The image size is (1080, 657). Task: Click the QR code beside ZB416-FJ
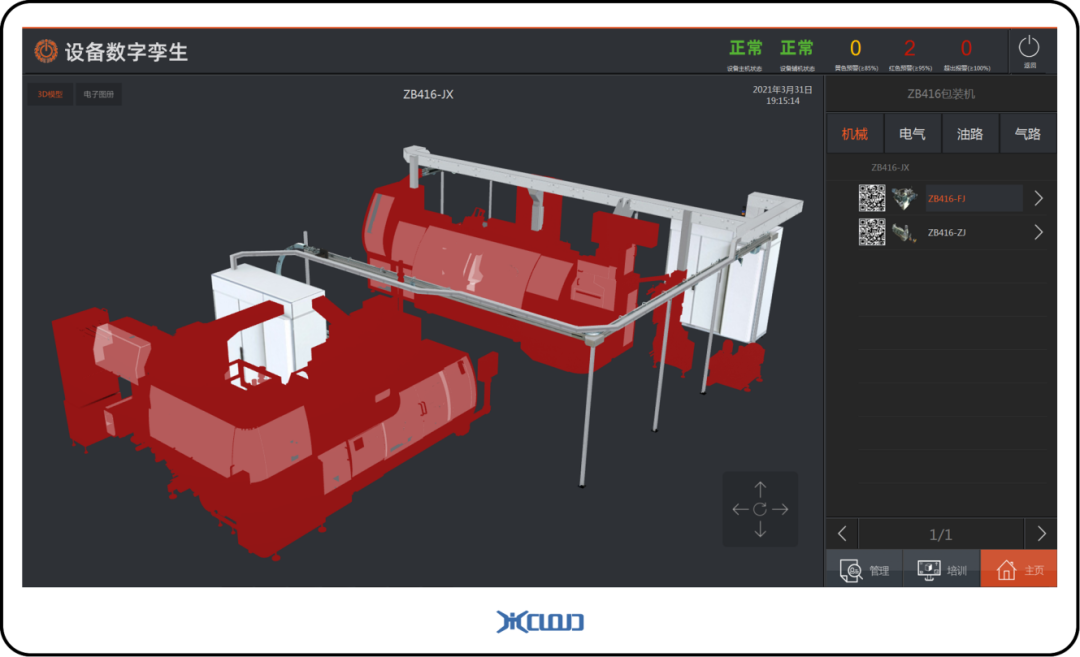(872, 198)
